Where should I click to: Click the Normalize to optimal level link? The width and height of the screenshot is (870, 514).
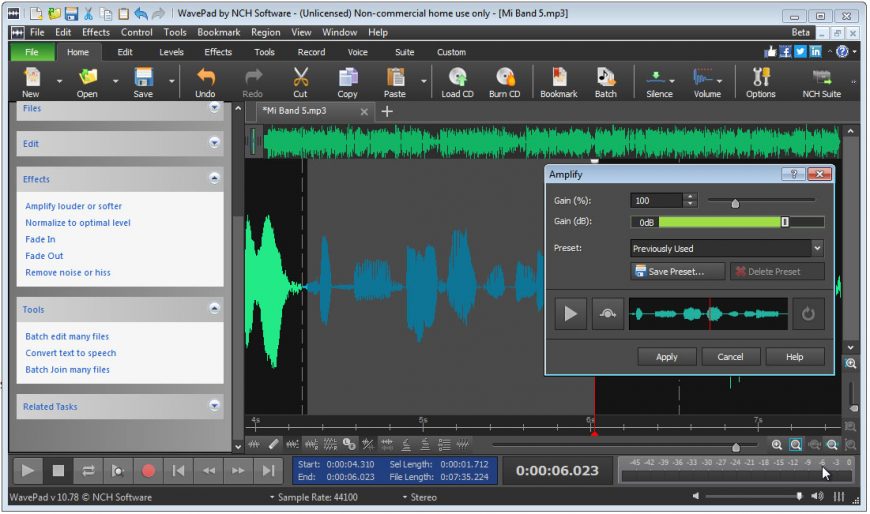pos(78,223)
